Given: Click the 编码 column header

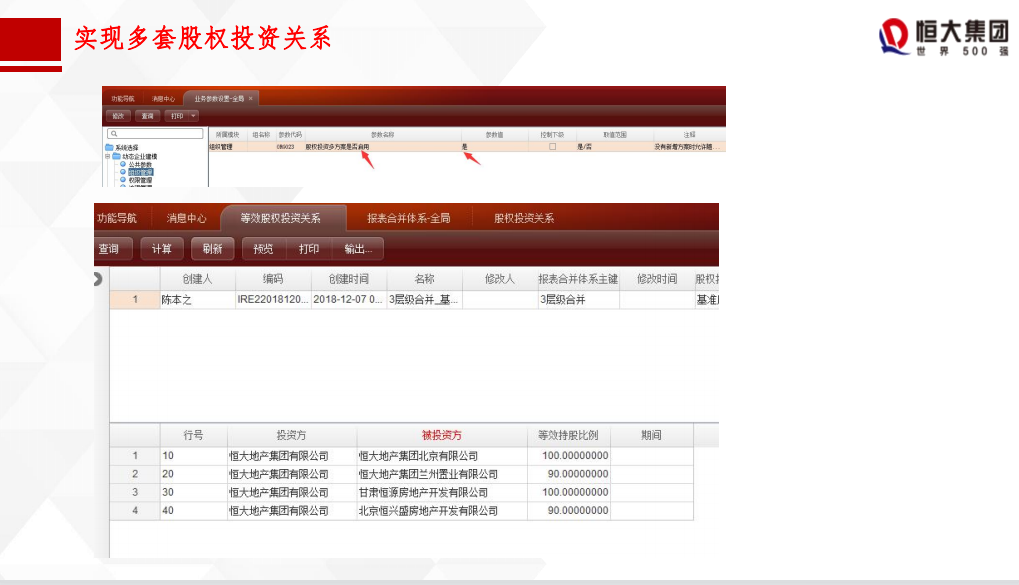Looking at the screenshot, I should click(273, 279).
